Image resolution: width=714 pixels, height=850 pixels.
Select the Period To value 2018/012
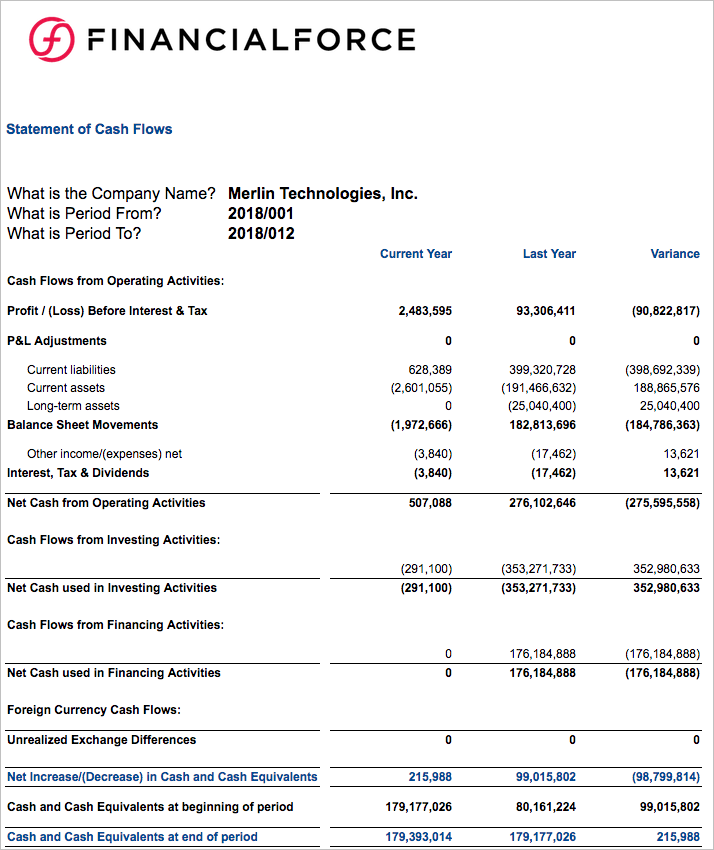tap(261, 234)
